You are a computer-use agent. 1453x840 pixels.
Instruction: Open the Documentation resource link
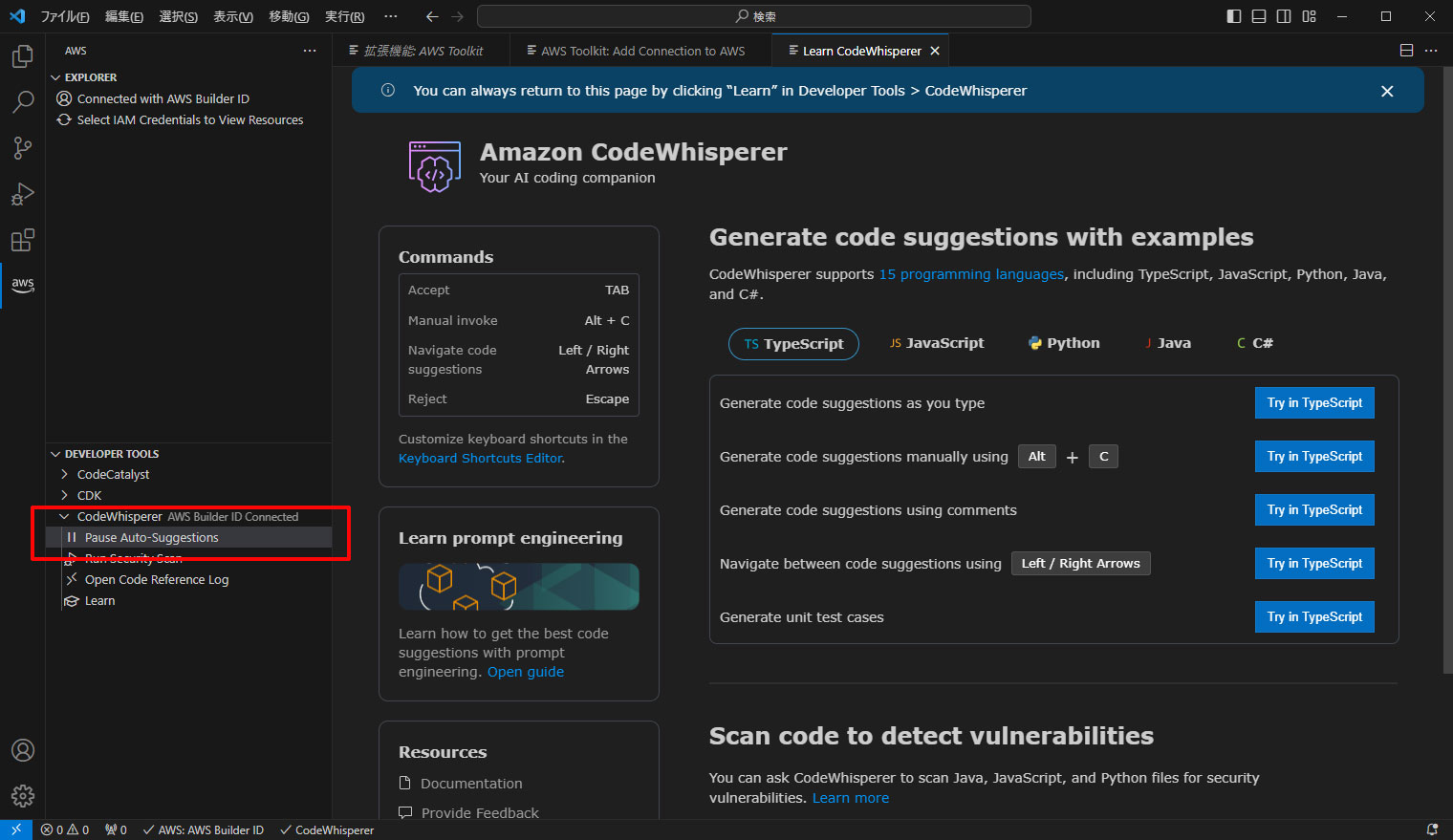click(471, 784)
